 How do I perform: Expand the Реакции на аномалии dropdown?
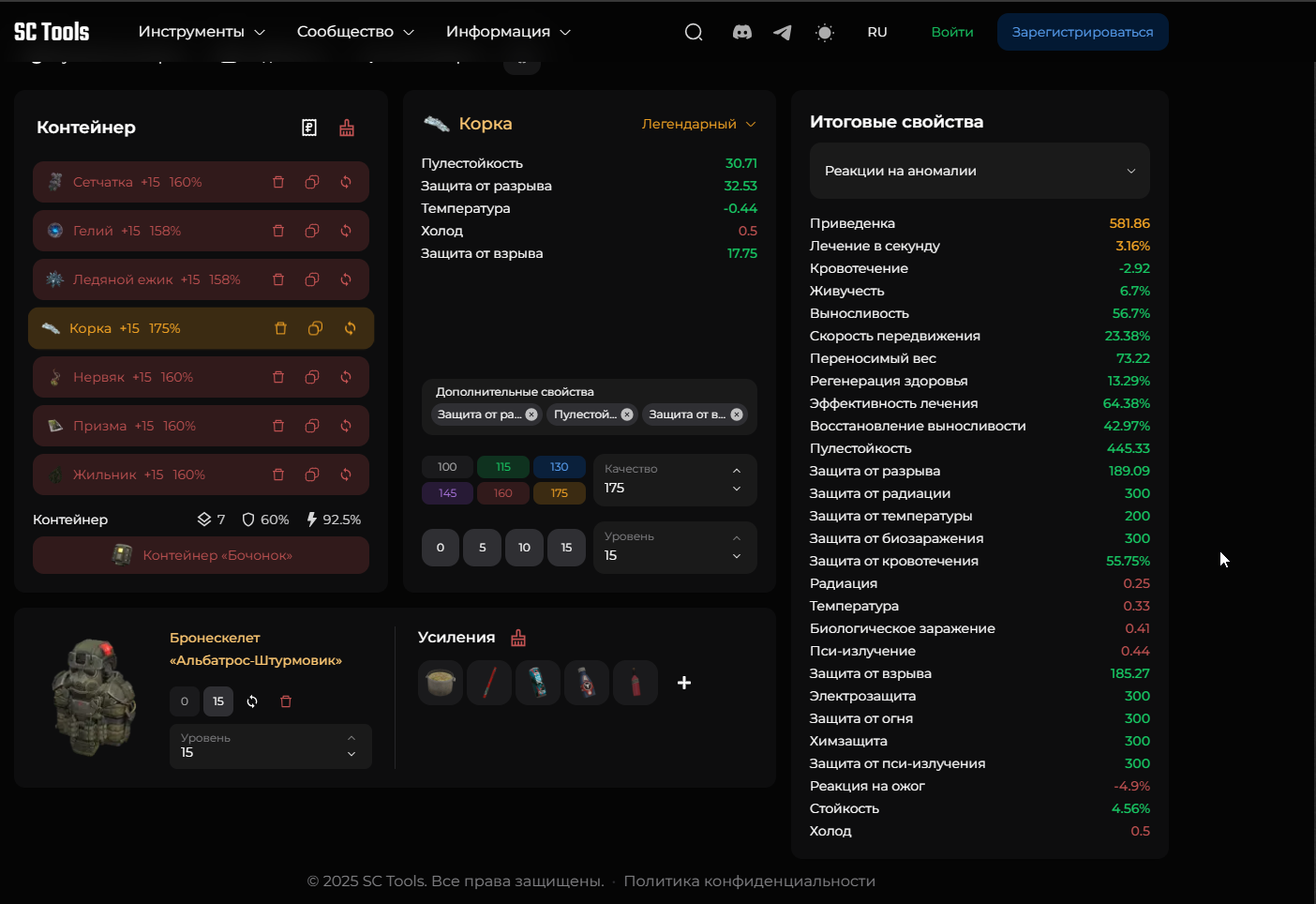(979, 171)
